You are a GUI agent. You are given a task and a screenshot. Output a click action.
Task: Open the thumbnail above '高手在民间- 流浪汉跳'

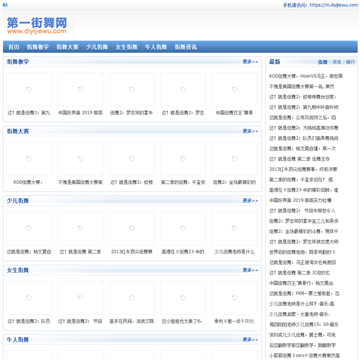(x=132, y=298)
